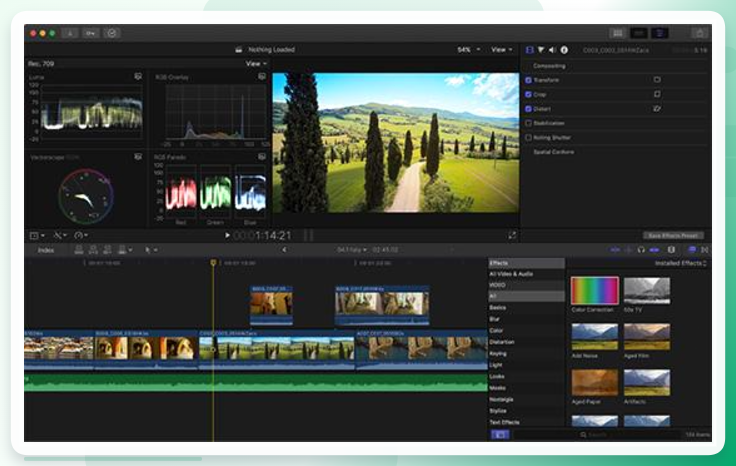This screenshot has width=736, height=466.
Task: Click Crop onscreen controls icon
Action: 657,94
